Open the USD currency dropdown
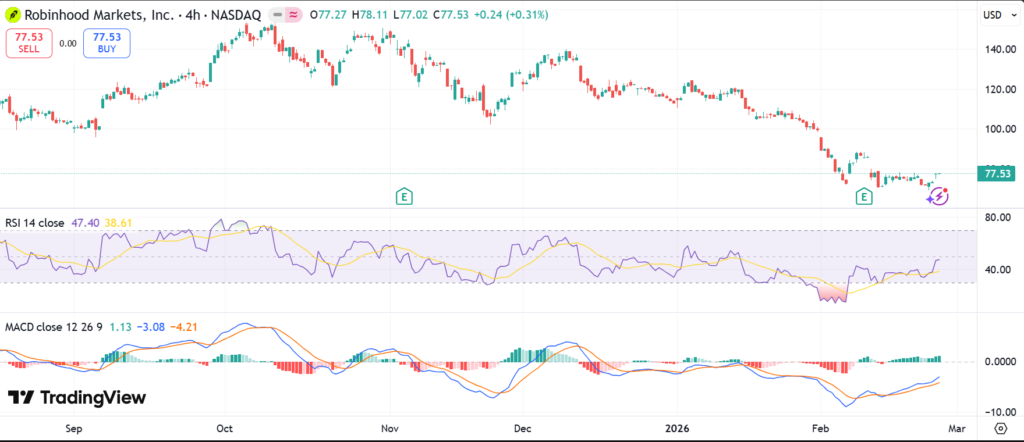The height and width of the screenshot is (442, 1024). tap(992, 15)
